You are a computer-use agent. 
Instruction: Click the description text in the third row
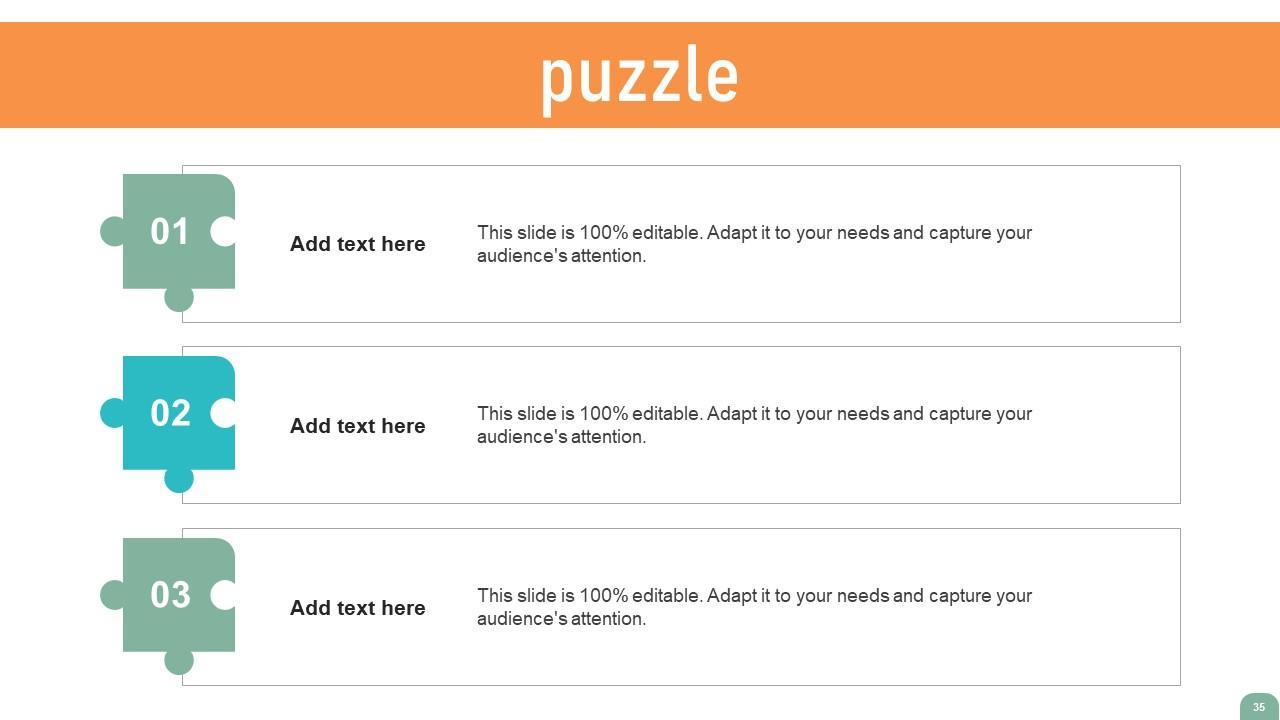point(754,607)
